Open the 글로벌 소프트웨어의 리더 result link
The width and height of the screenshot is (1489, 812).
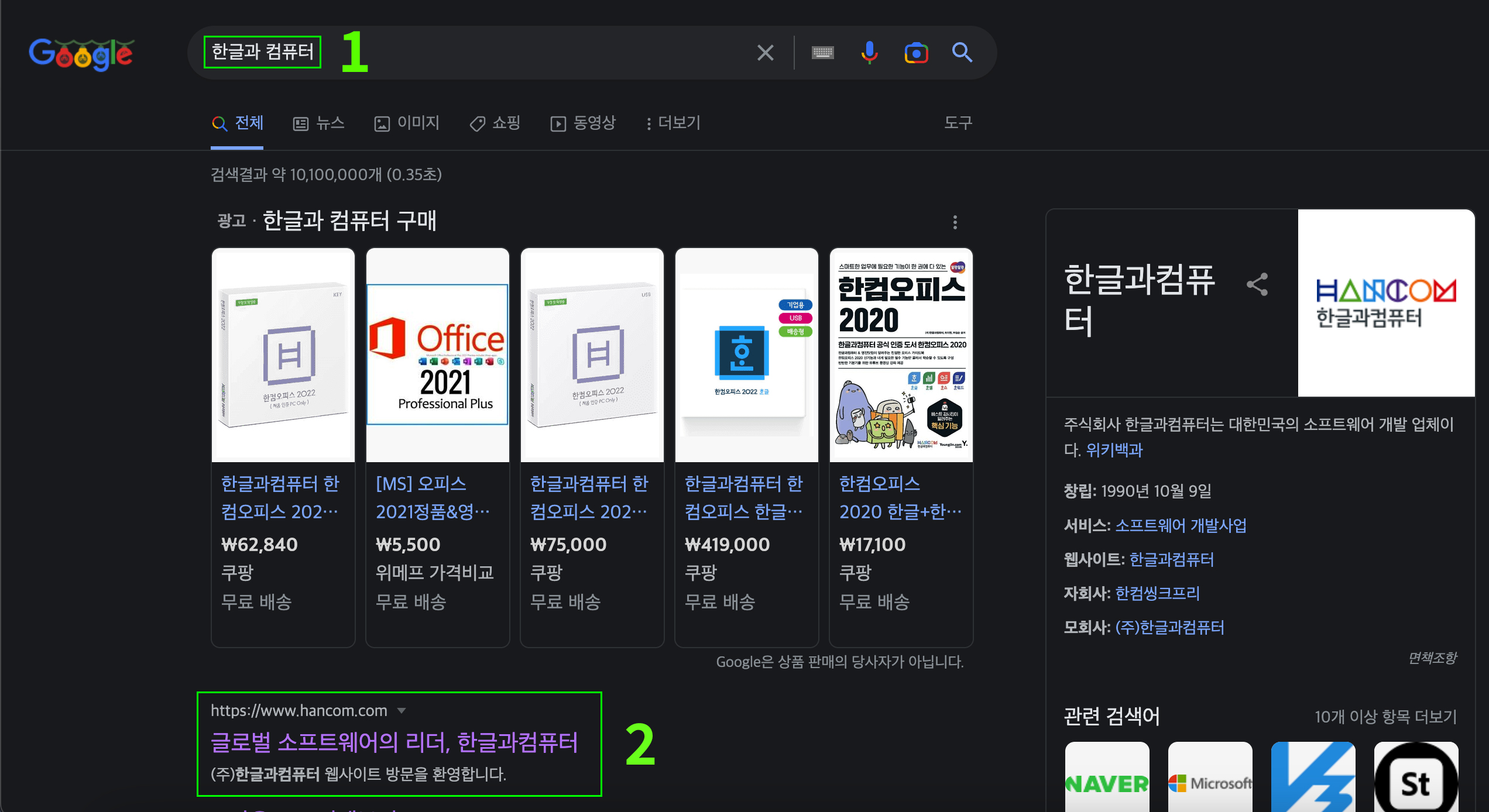pos(394,742)
